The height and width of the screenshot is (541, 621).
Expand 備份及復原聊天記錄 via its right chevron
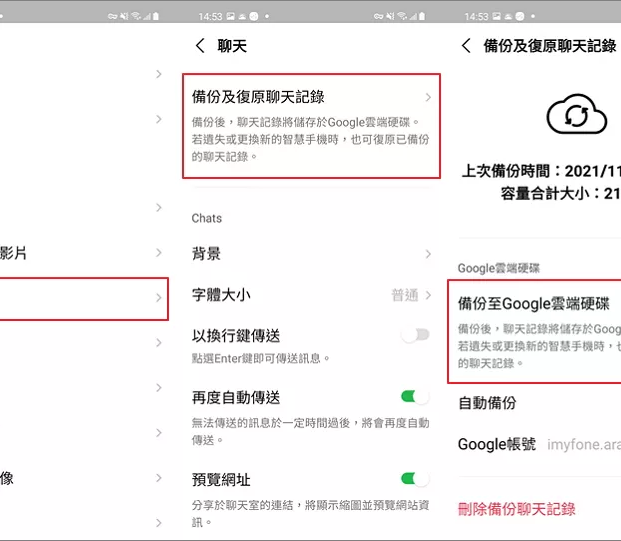click(x=428, y=97)
